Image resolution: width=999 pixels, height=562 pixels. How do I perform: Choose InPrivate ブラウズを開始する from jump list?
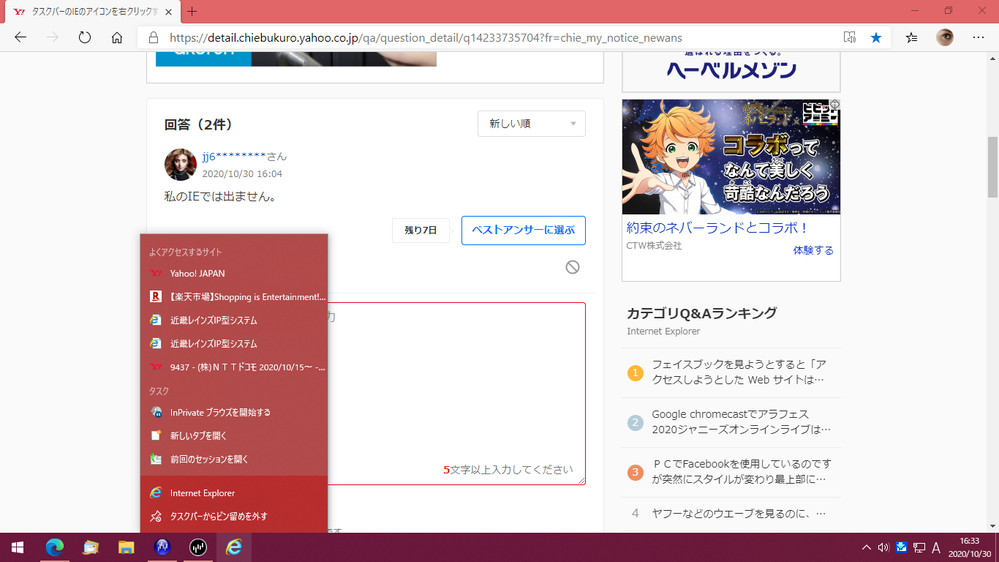click(x=220, y=412)
